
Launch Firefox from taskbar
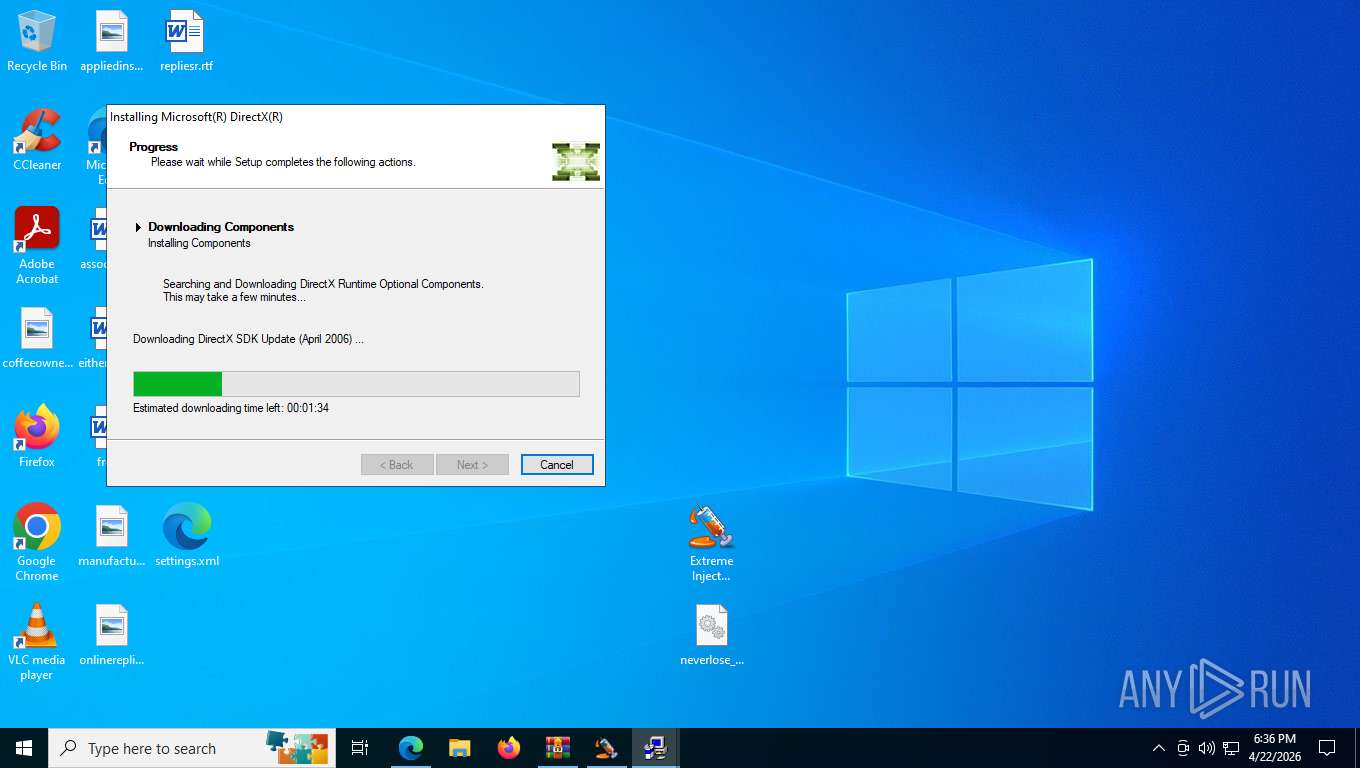(x=509, y=748)
